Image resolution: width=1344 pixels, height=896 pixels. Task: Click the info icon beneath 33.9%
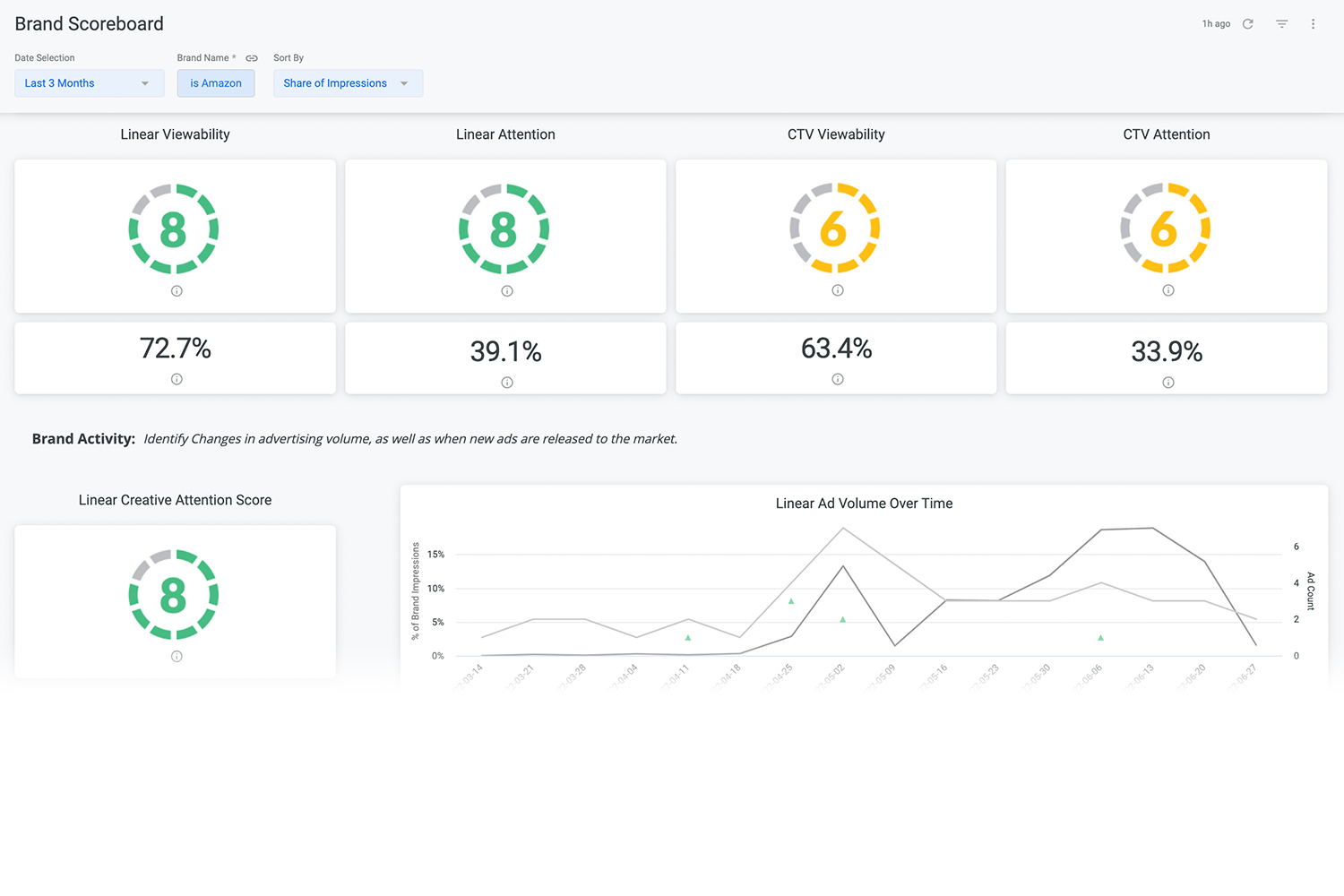pos(1167,382)
